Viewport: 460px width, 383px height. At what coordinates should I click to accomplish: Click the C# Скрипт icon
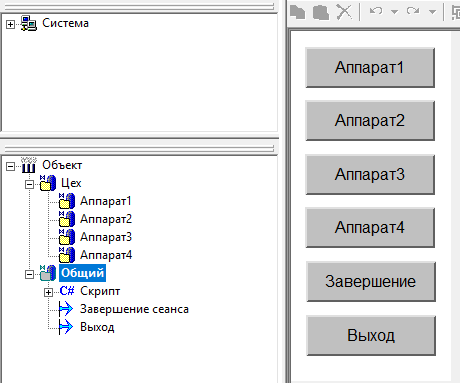tap(67, 291)
